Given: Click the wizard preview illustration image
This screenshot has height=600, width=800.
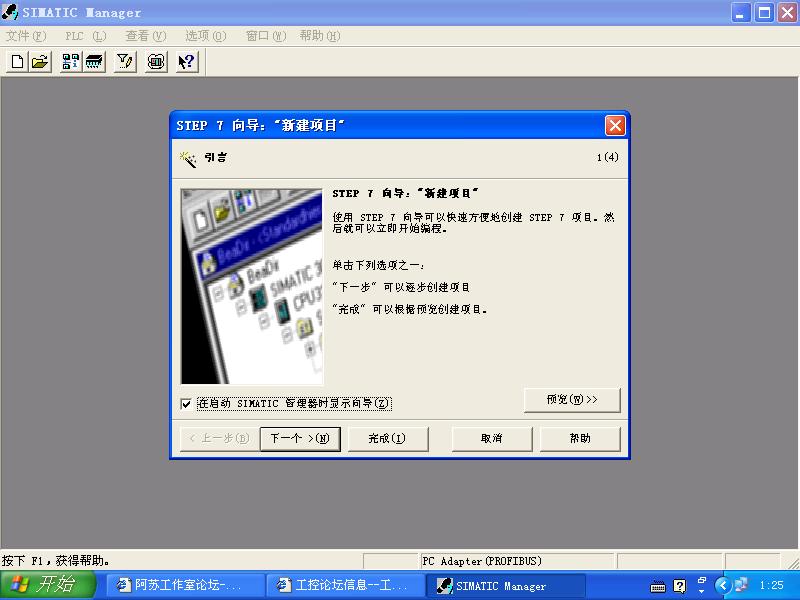Looking at the screenshot, I should (252, 286).
